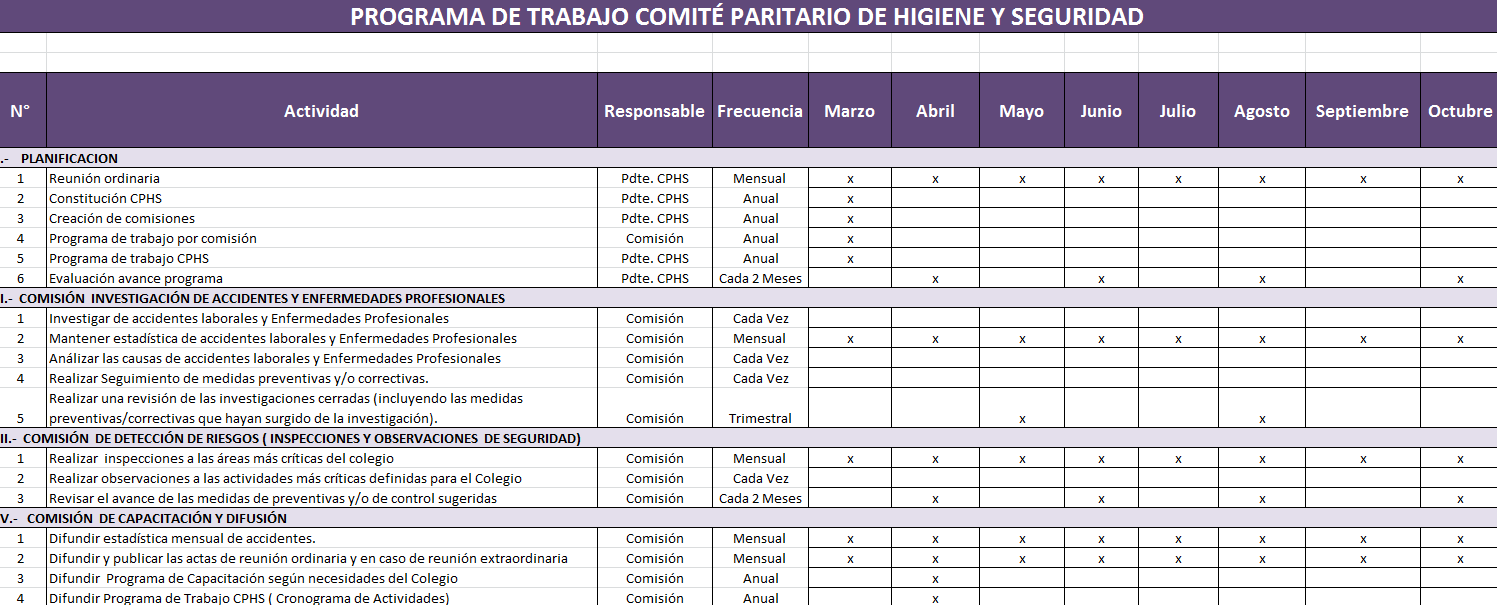The image size is (1497, 605).
Task: Select the 'Trimestral' frequency cell
Action: click(x=760, y=418)
